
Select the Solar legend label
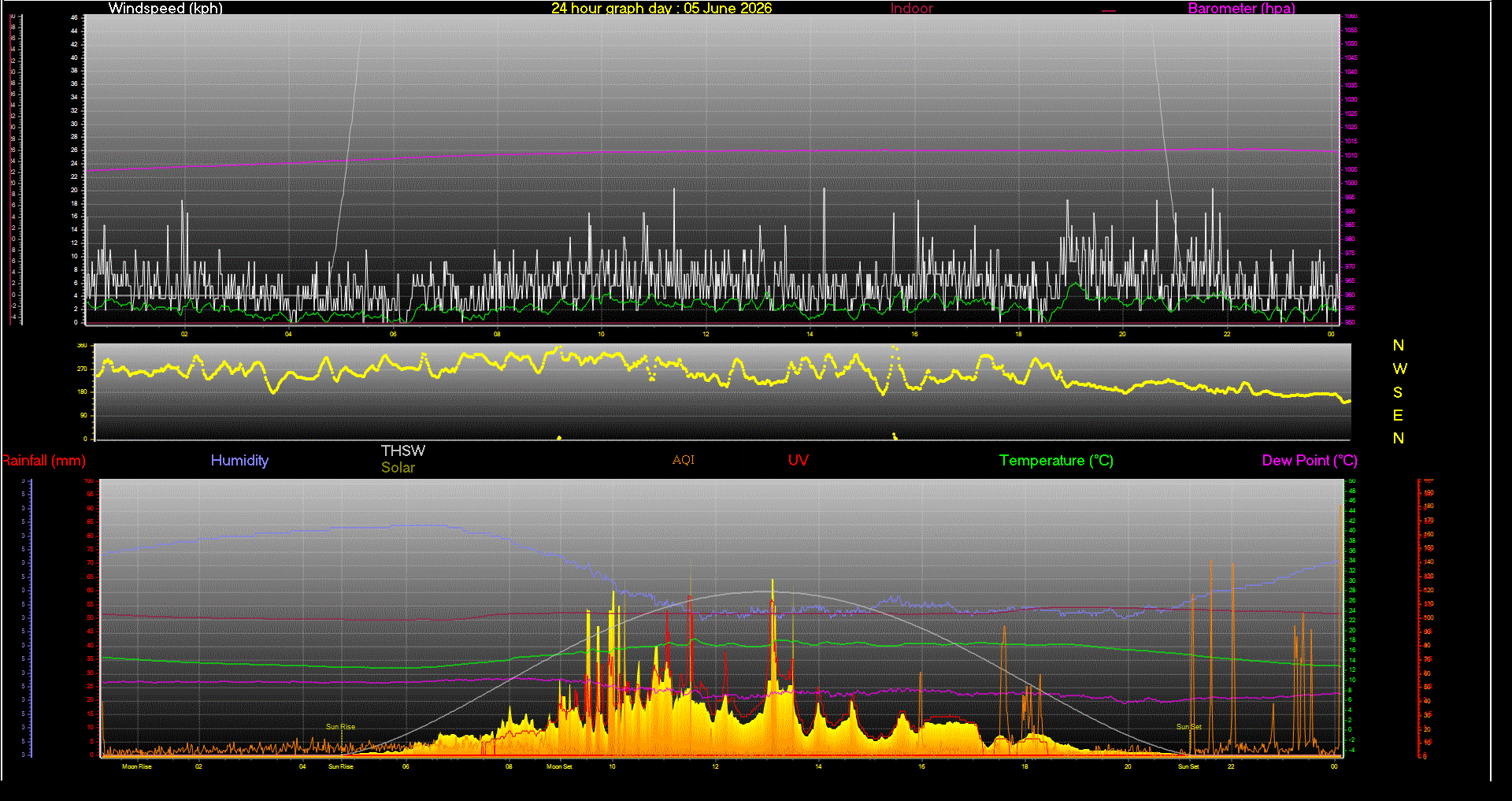click(x=398, y=467)
